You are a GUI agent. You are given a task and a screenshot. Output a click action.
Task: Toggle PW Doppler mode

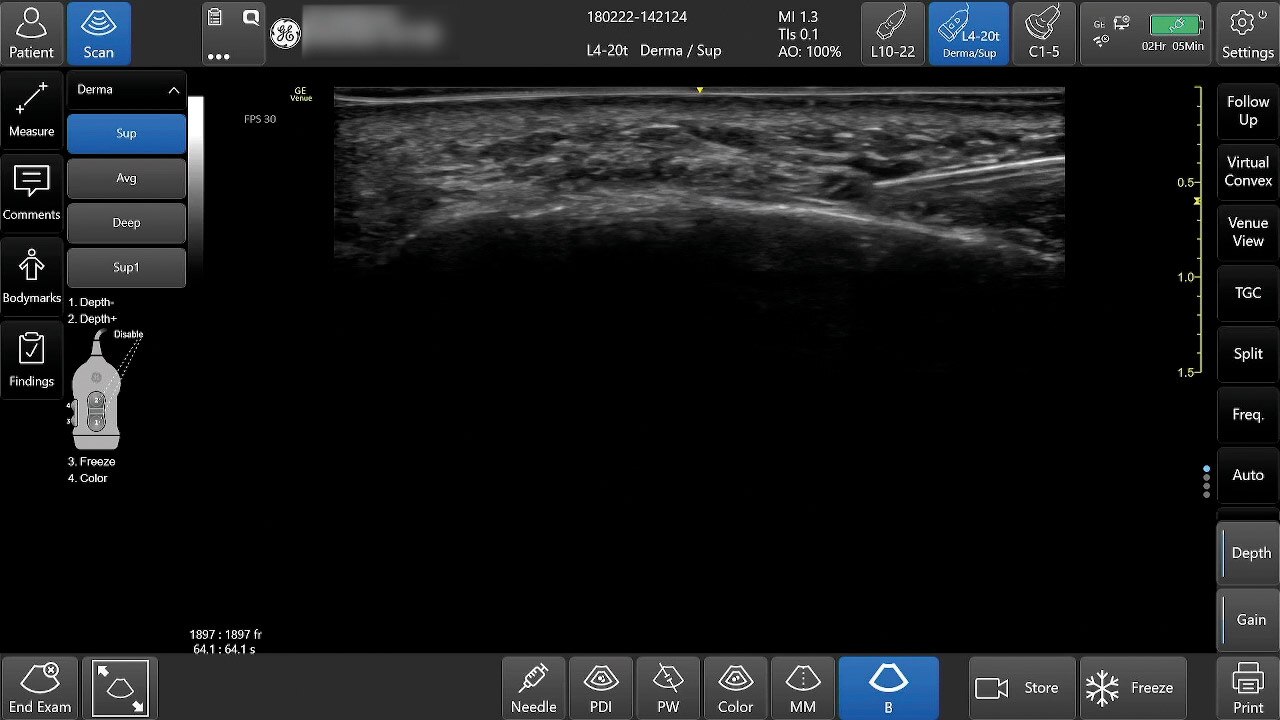(668, 688)
